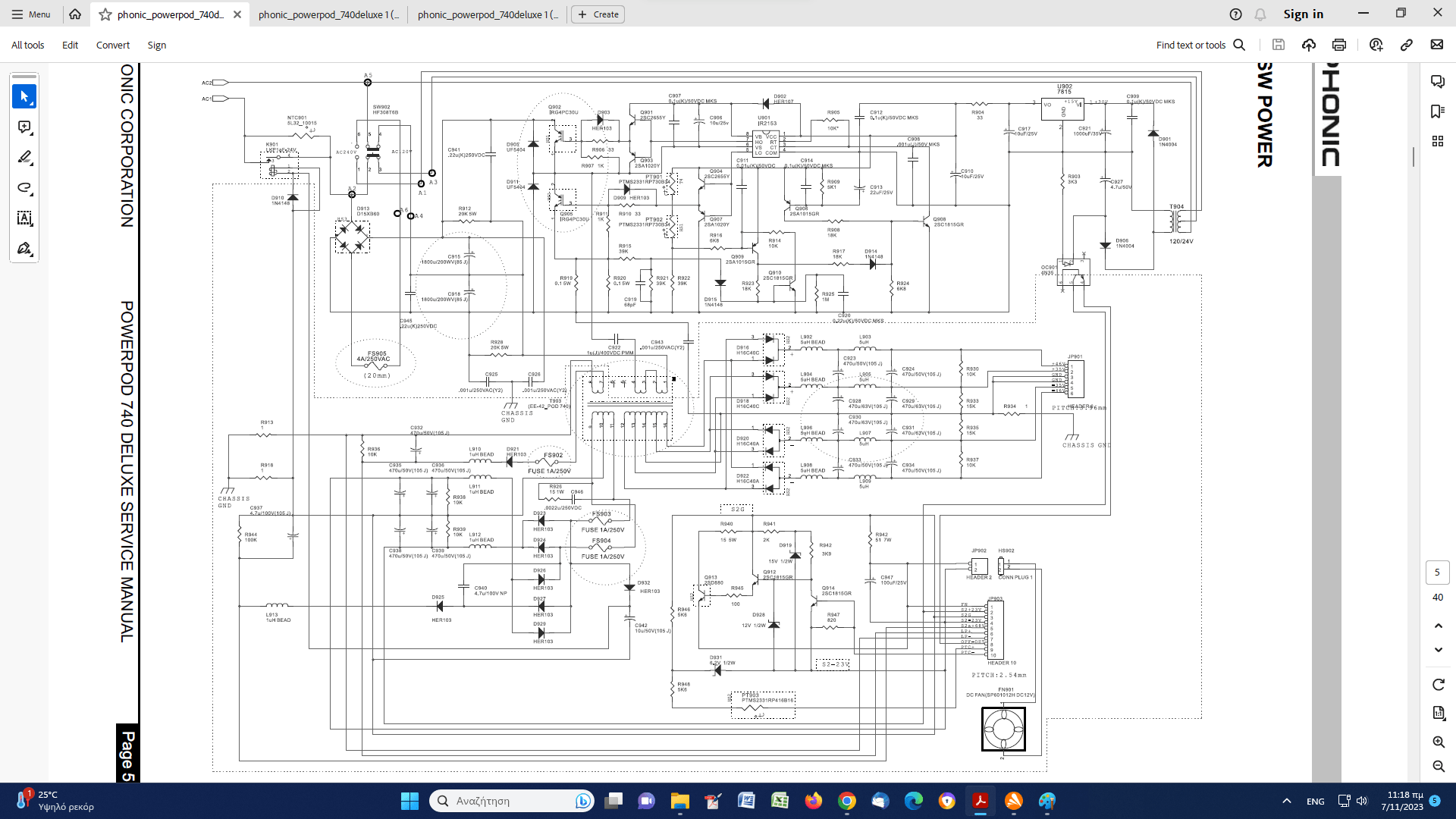Select the highlighter pen tool
The image size is (1456, 819).
pyautogui.click(x=24, y=158)
